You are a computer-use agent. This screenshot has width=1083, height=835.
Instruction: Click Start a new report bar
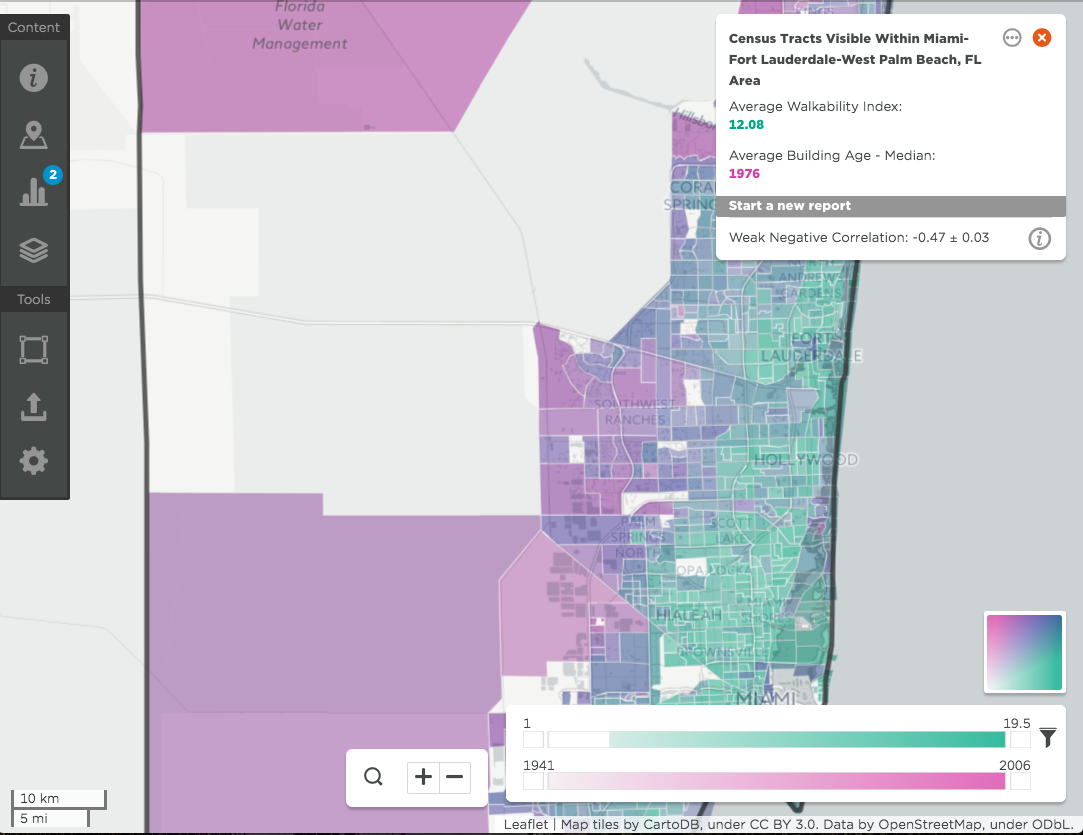890,206
